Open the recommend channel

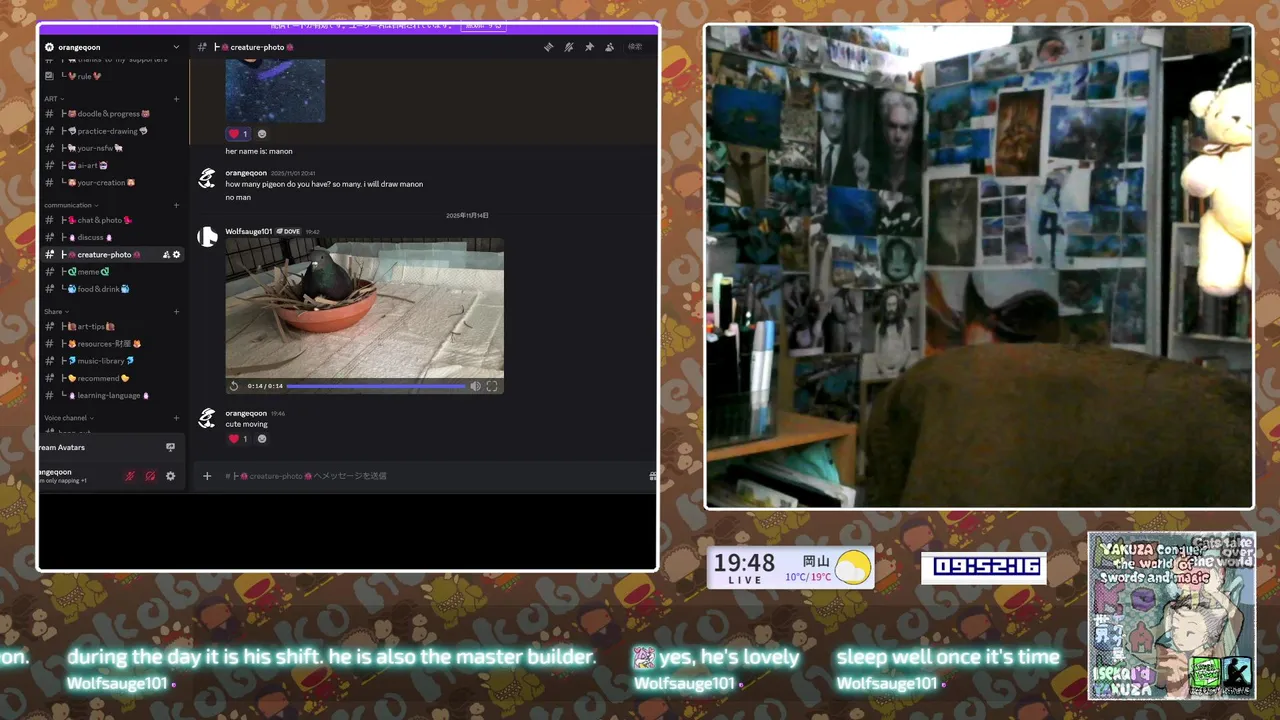[112, 378]
